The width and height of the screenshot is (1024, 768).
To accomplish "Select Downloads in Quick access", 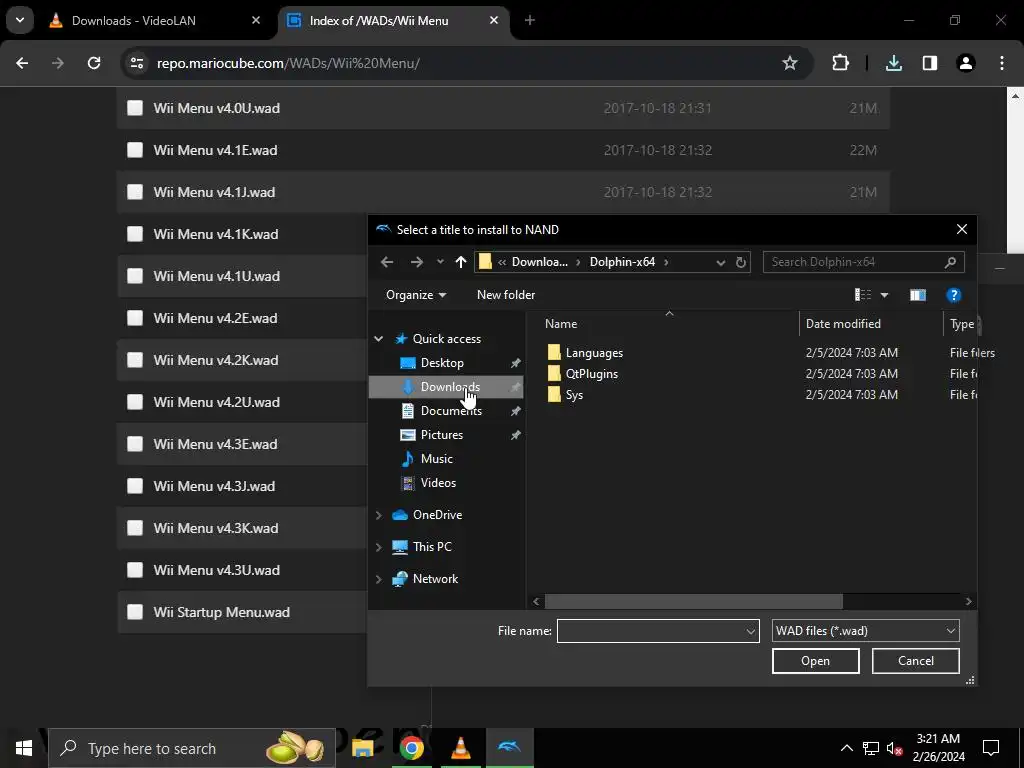I will click(447, 387).
